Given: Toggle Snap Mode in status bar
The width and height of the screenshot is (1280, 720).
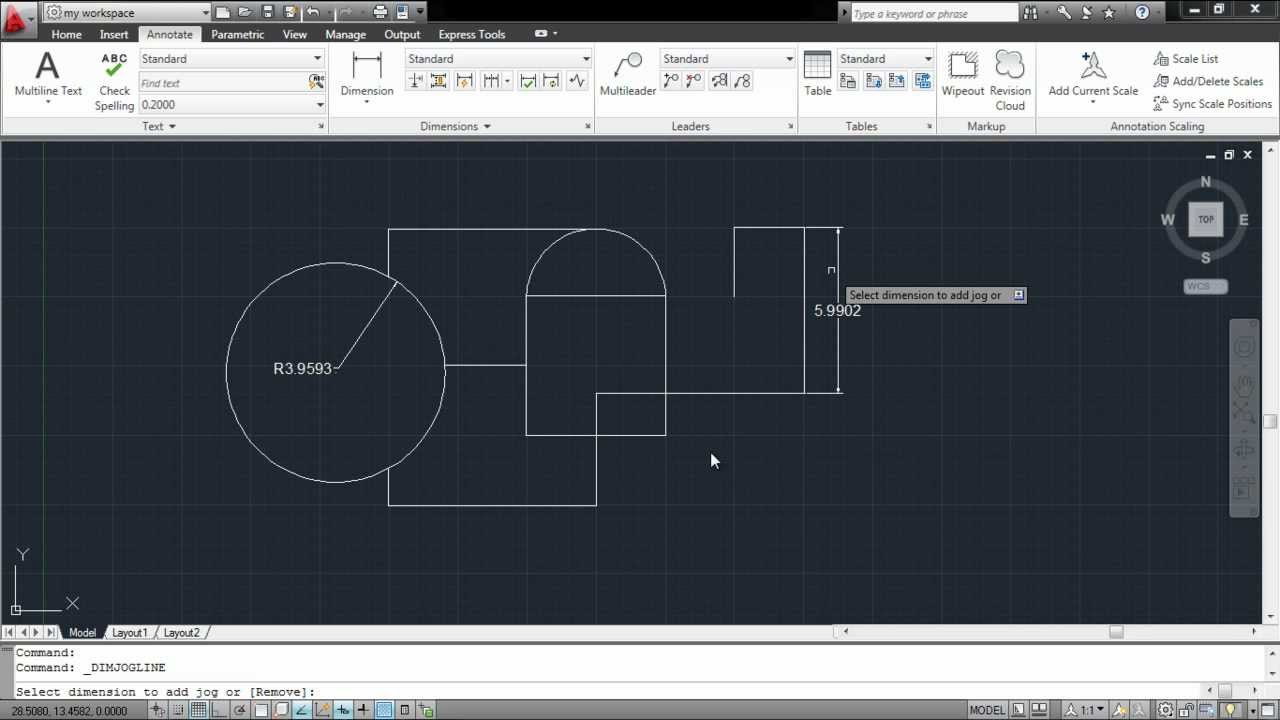Looking at the screenshot, I should pyautogui.click(x=177, y=710).
